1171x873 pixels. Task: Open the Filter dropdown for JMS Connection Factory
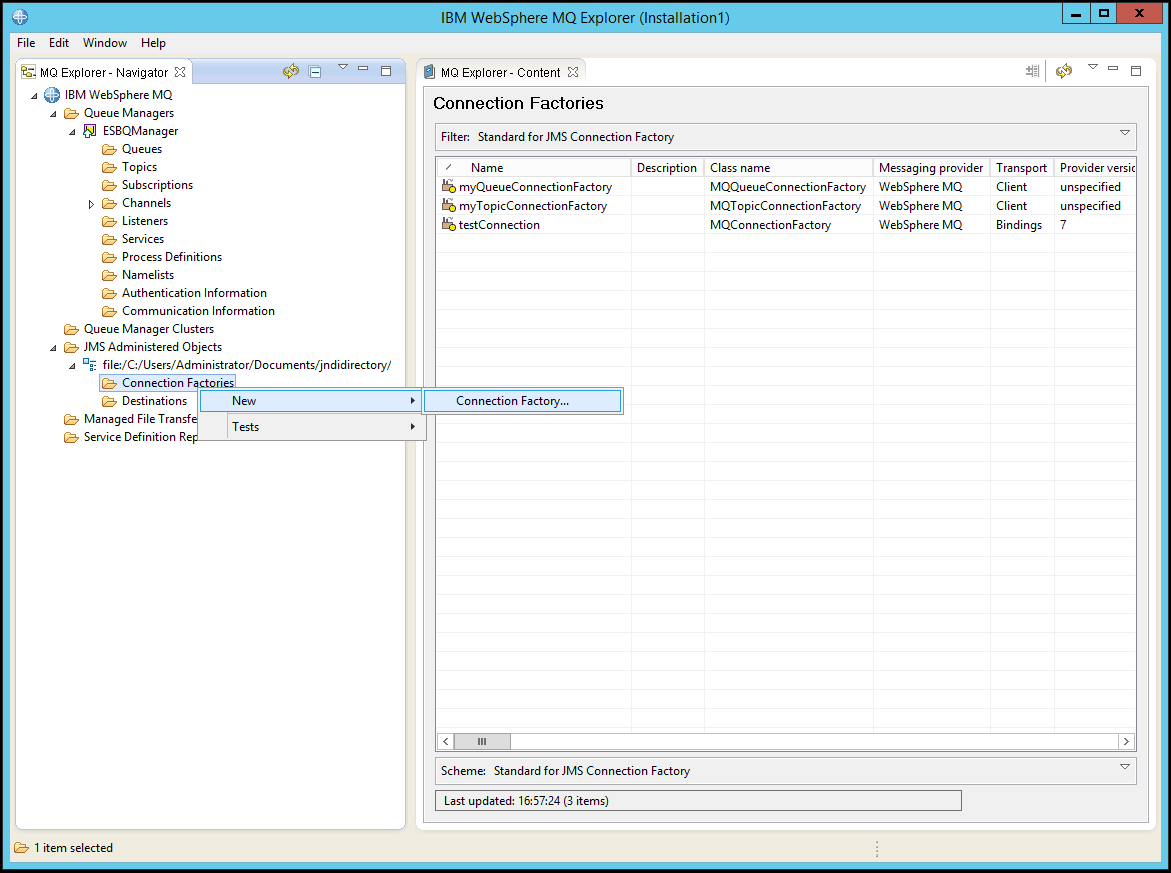pos(1124,136)
